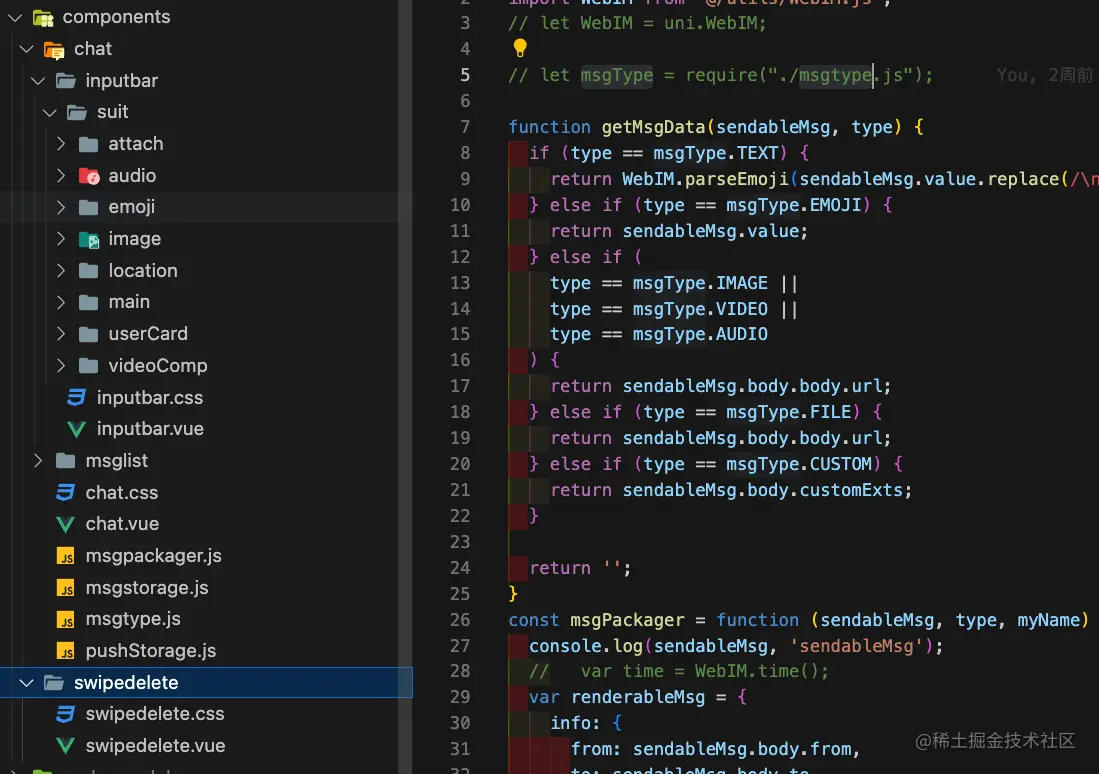Open the msgtype.js file name
This screenshot has width=1099, height=774.
point(133,619)
